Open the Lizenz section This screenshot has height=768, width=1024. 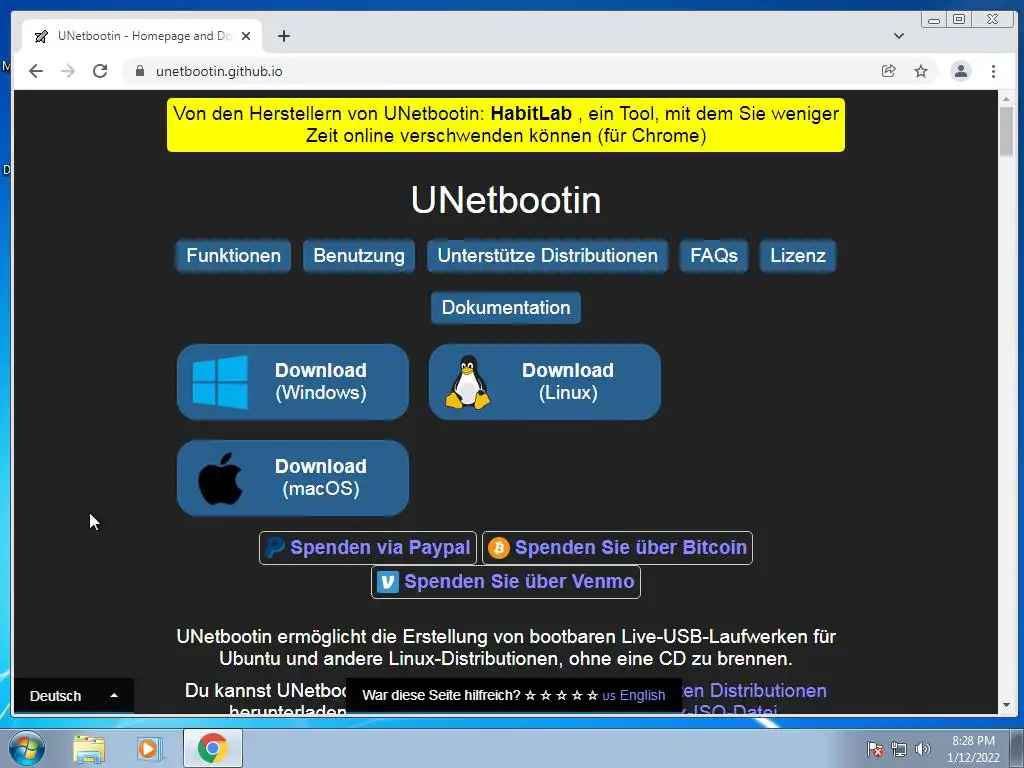click(x=797, y=255)
